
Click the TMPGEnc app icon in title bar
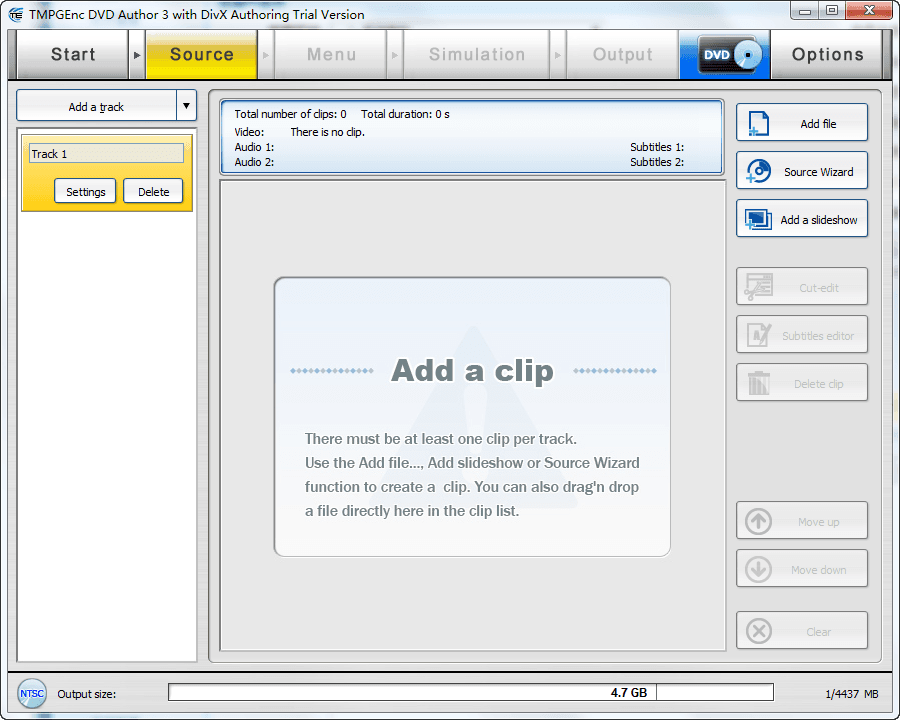[x=15, y=14]
